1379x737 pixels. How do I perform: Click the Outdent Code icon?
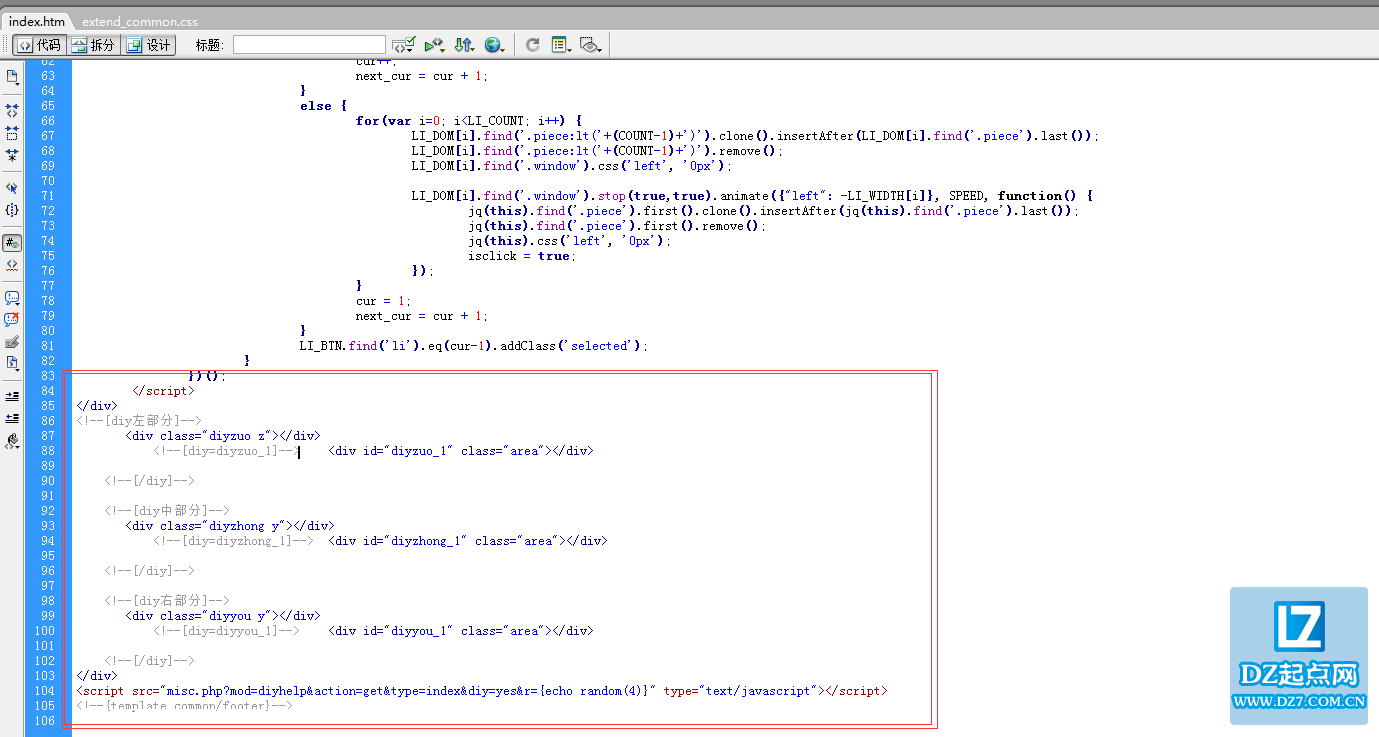tap(12, 418)
